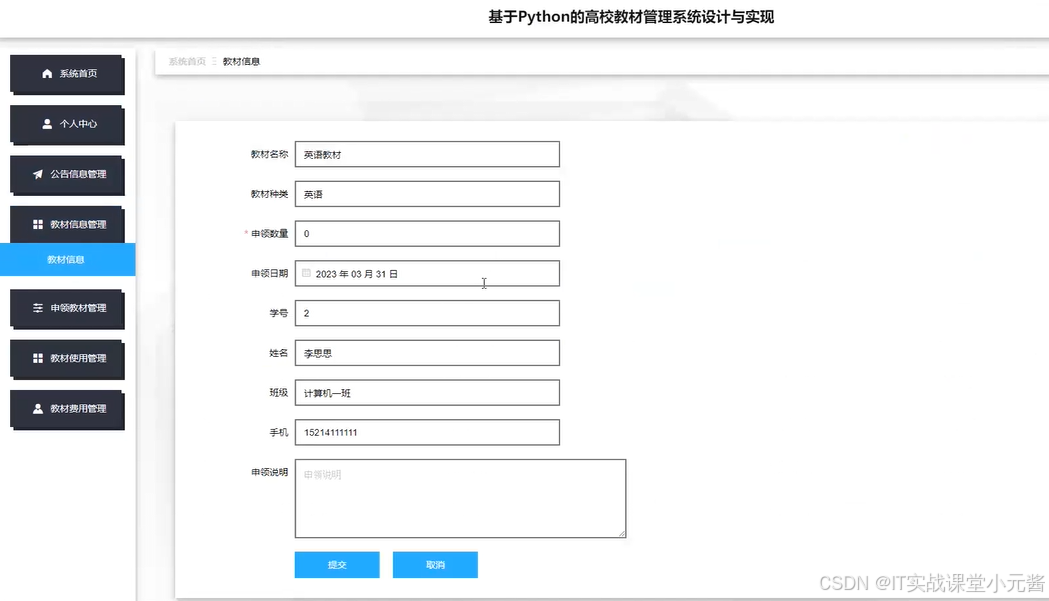Viewport: 1049px width, 601px height.
Task: Click the sliders icon beside 申领教材管理
Action: tap(40, 309)
